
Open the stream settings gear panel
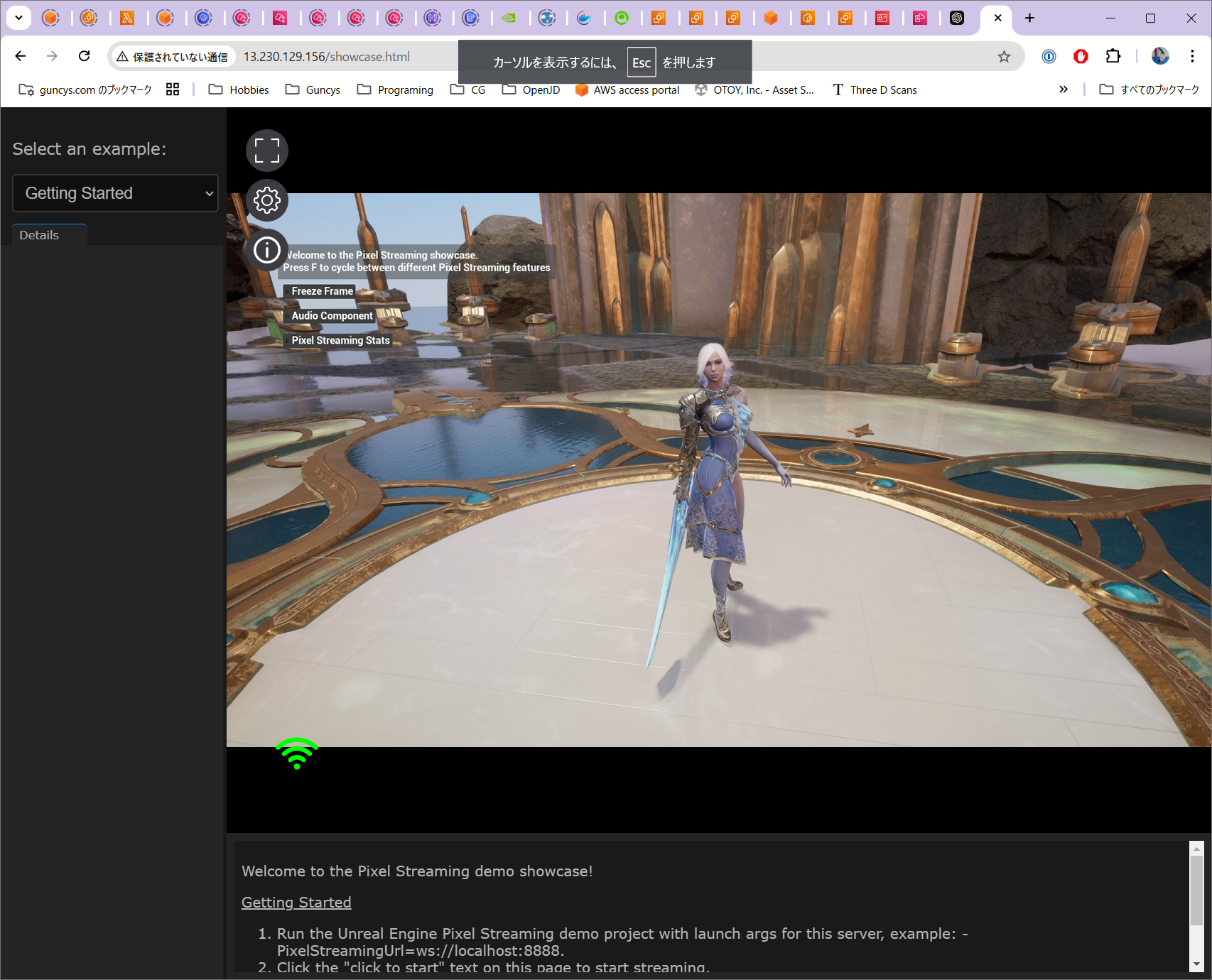267,200
